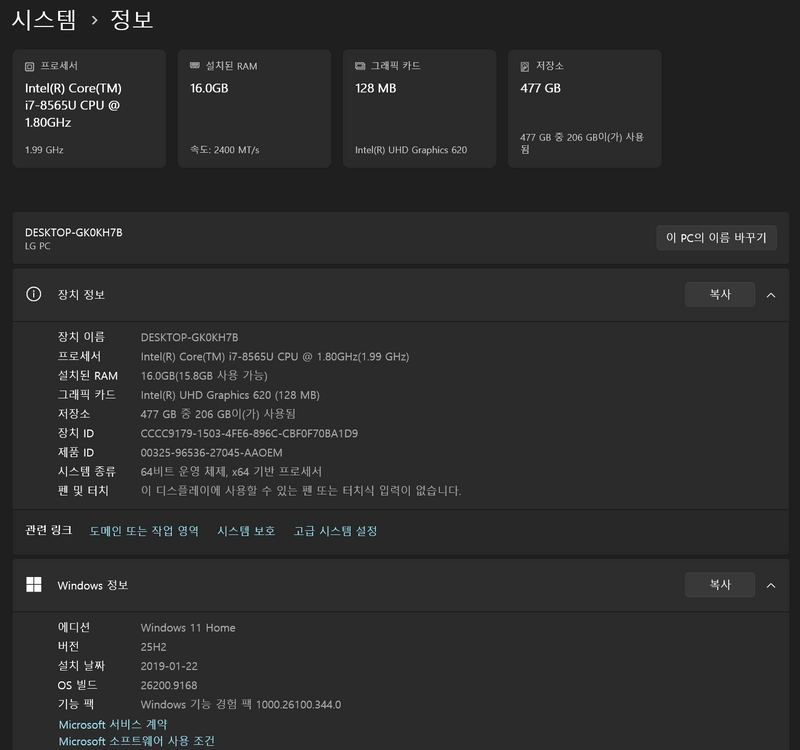
Task: Collapse the 장치 정보 section chevron
Action: pyautogui.click(x=771, y=295)
